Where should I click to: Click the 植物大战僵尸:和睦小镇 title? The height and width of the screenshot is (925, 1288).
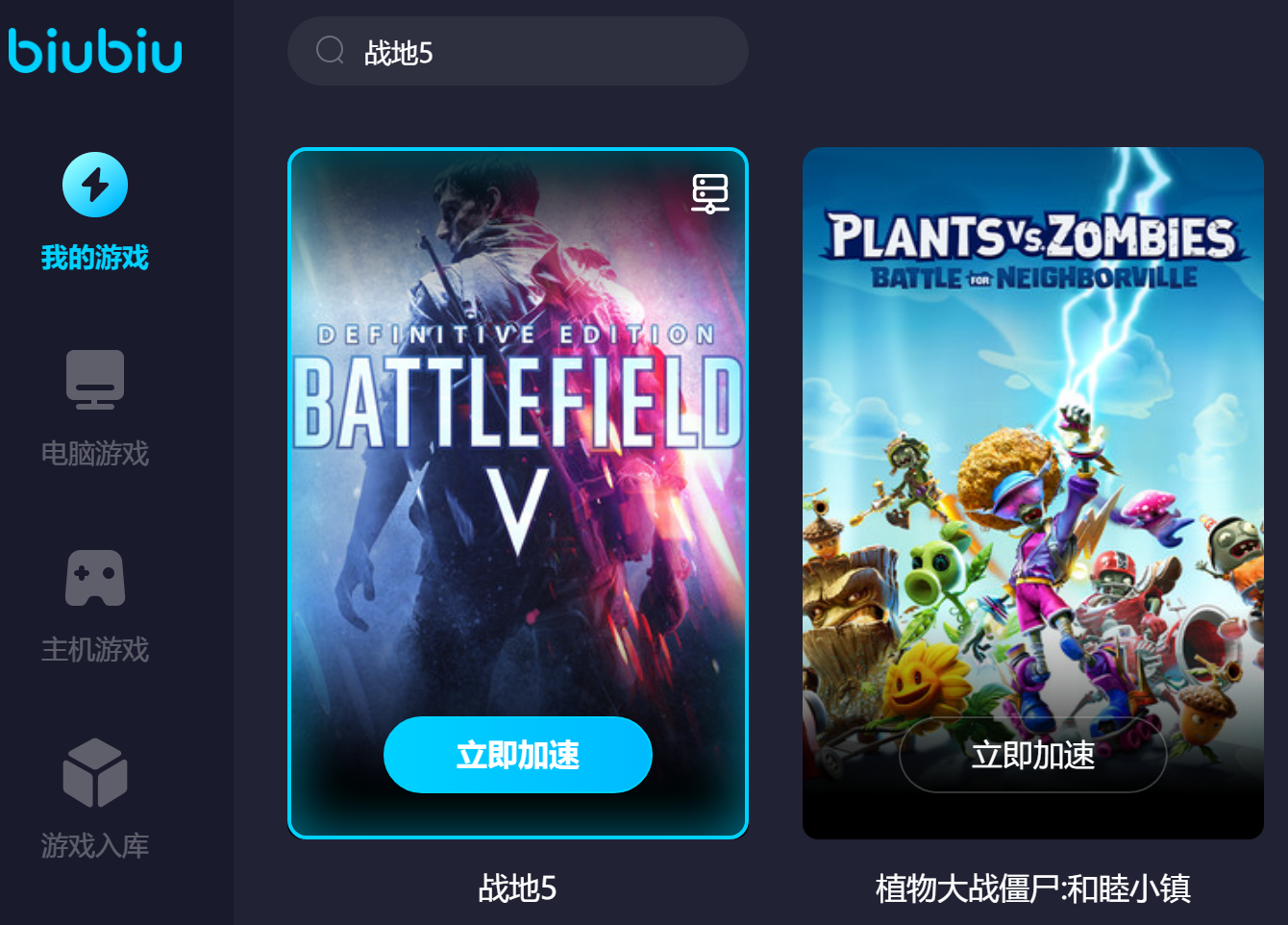point(1033,887)
